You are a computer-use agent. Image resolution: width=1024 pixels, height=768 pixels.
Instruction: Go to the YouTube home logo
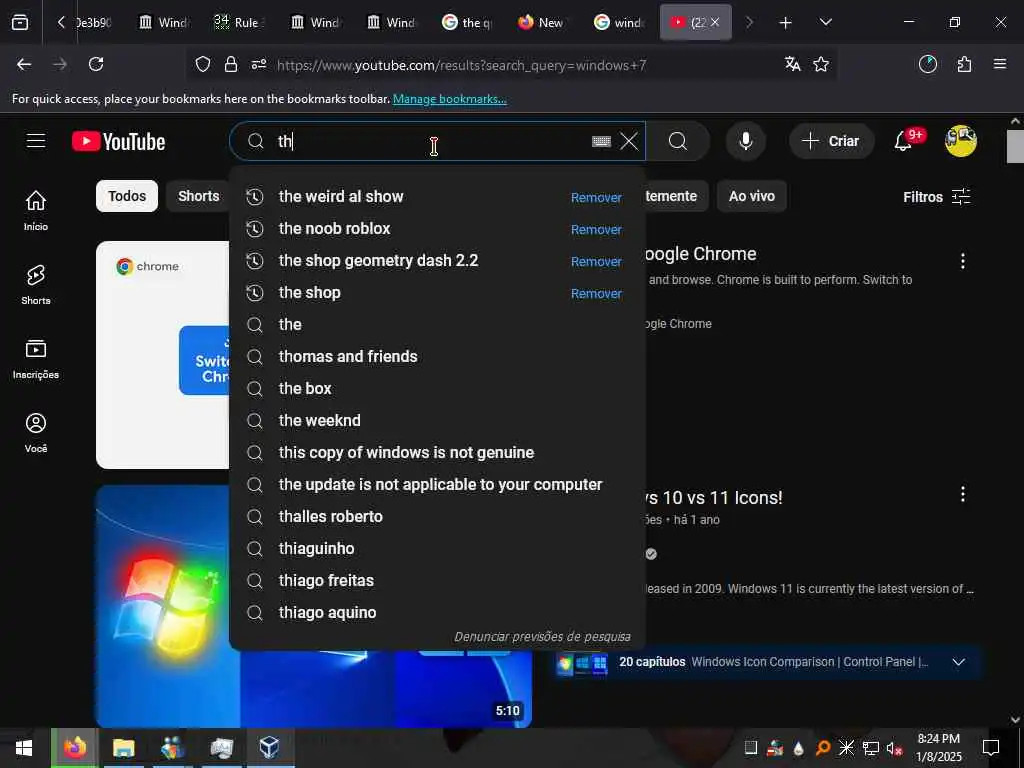click(118, 142)
